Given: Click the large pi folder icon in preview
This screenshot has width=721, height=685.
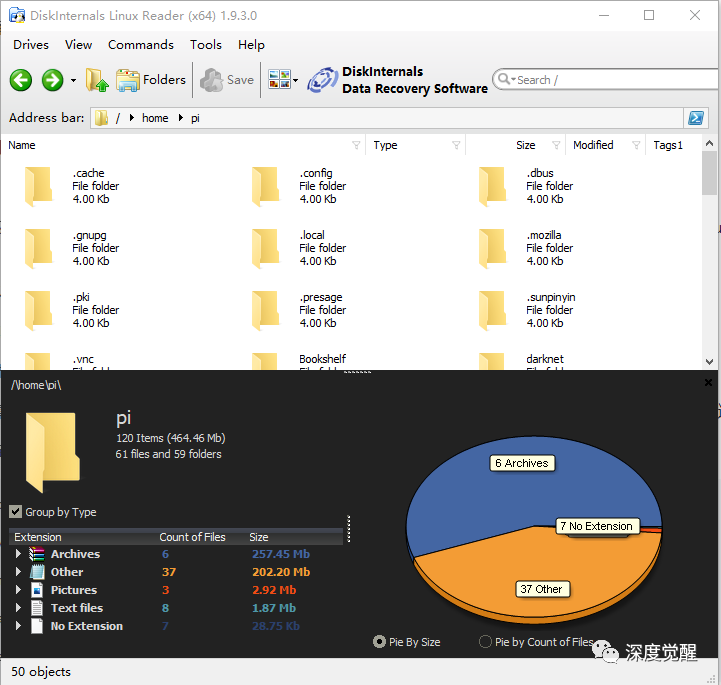Looking at the screenshot, I should pyautogui.click(x=52, y=452).
